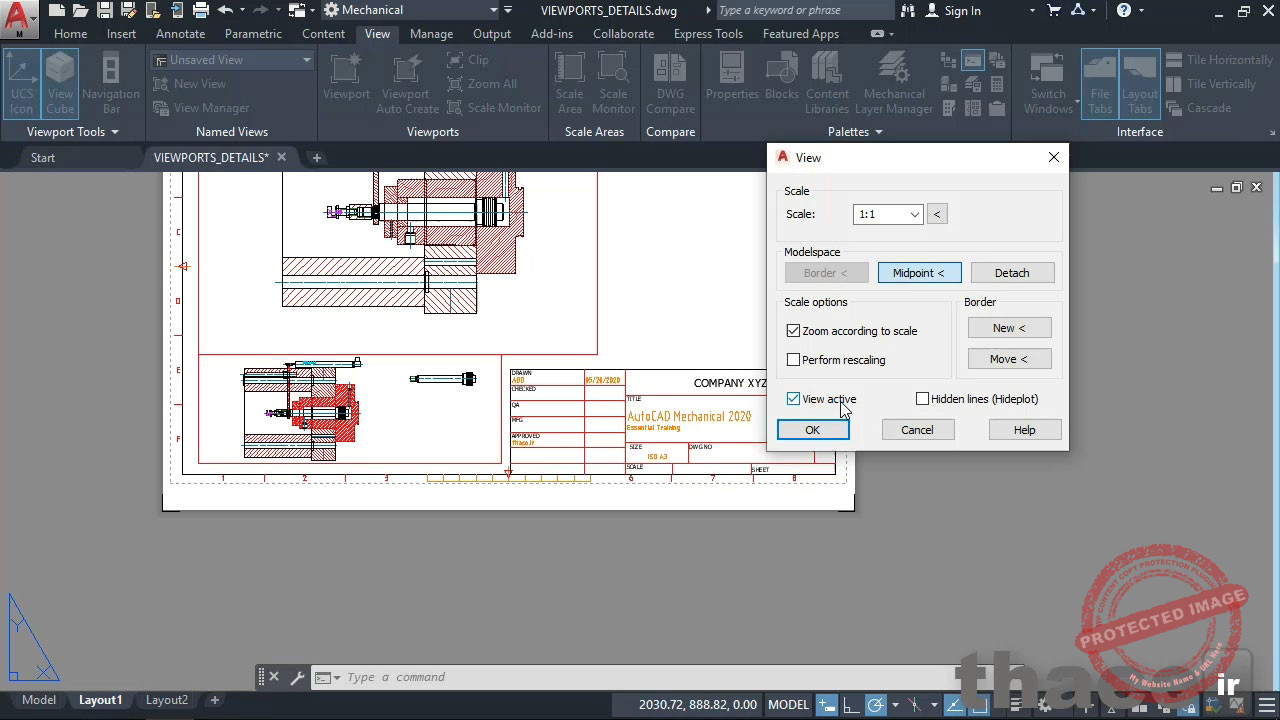The width and height of the screenshot is (1280, 720).
Task: Click the Midpoint < button
Action: (919, 273)
